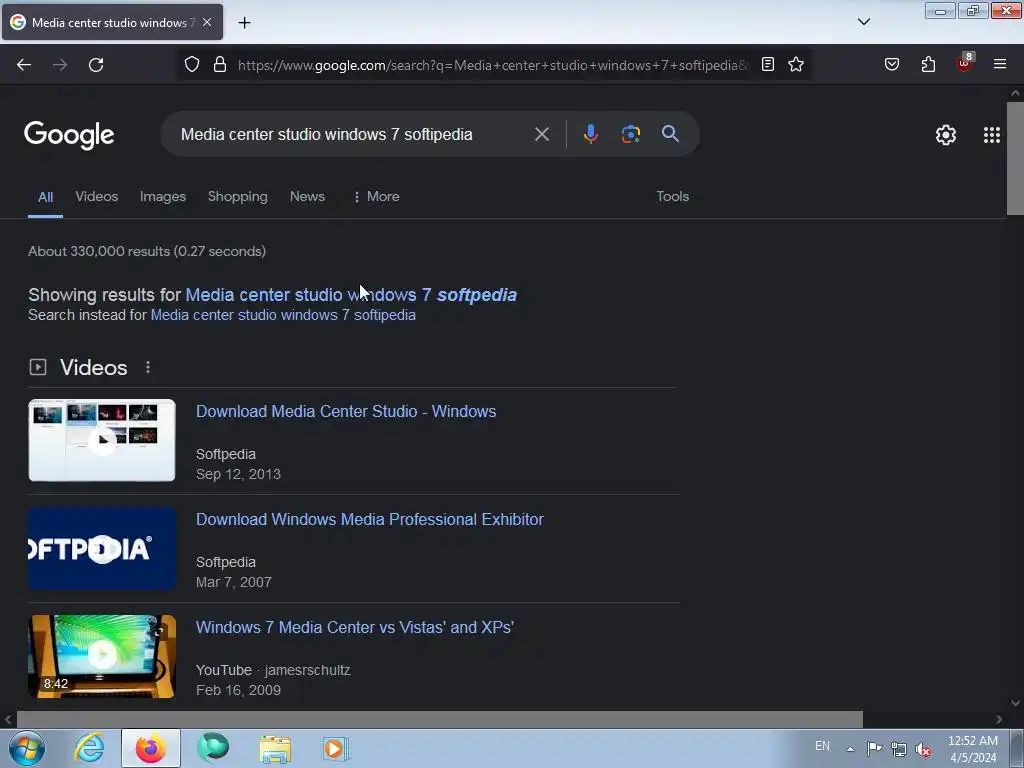The height and width of the screenshot is (768, 1024).
Task: Open Download Media Center Studio - Windows link
Action: pos(346,411)
